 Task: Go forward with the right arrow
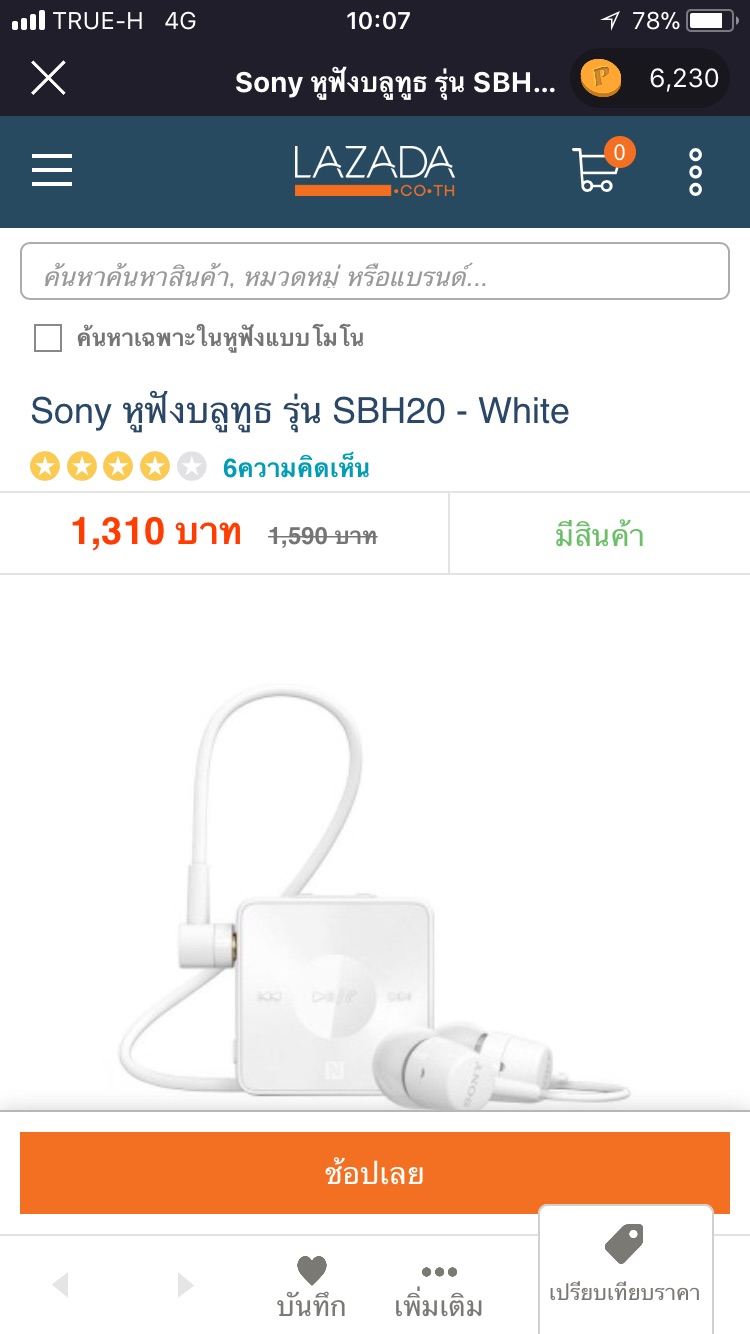185,1285
